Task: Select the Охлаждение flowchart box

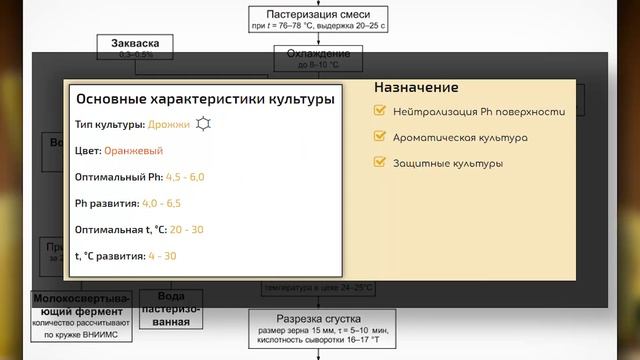Action: [318, 58]
